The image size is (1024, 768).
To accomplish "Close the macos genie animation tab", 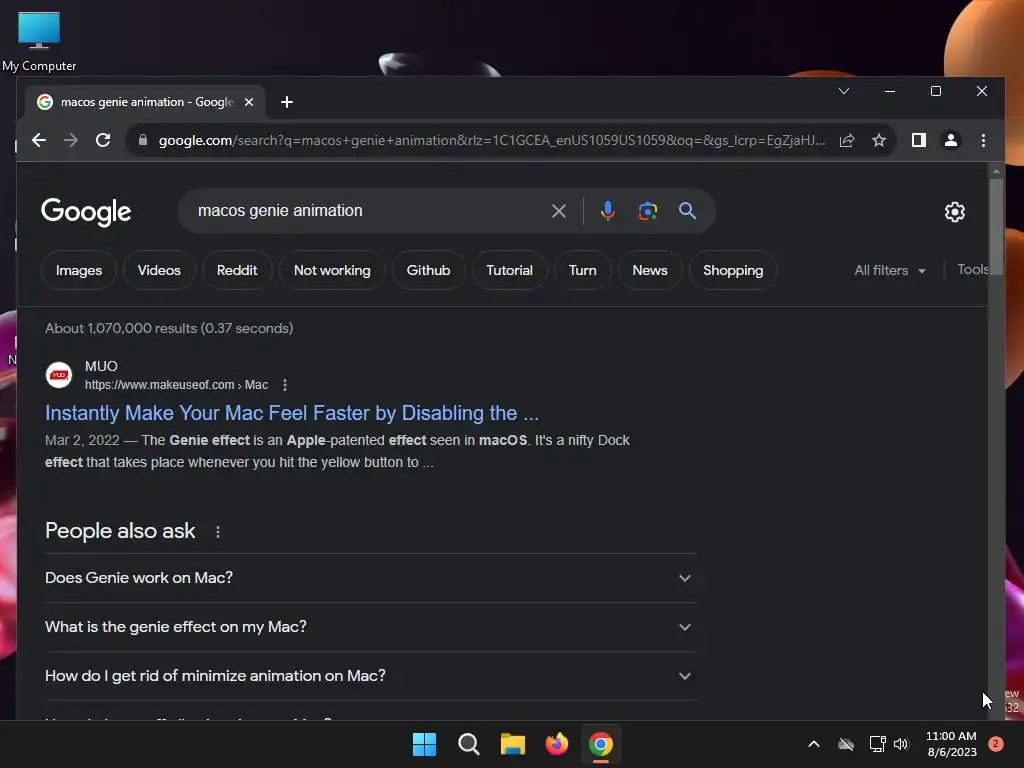I will point(249,102).
